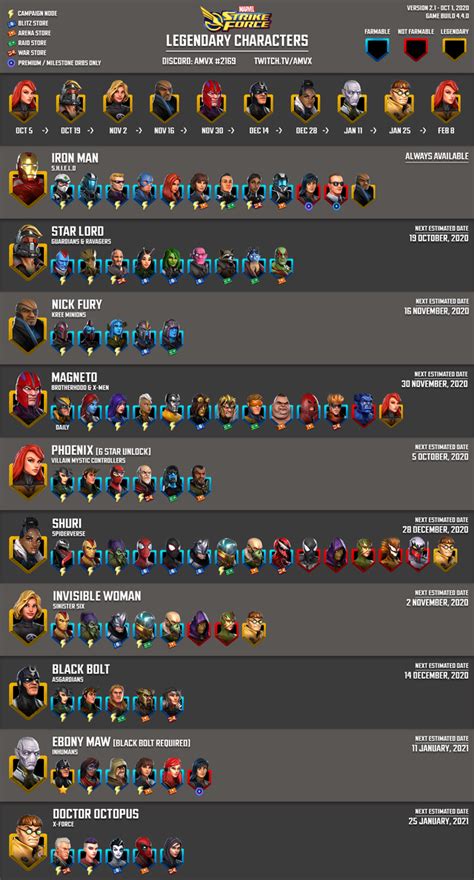Click the Black Bolt legendary portrait
474x880 pixels.
pyautogui.click(x=28, y=691)
